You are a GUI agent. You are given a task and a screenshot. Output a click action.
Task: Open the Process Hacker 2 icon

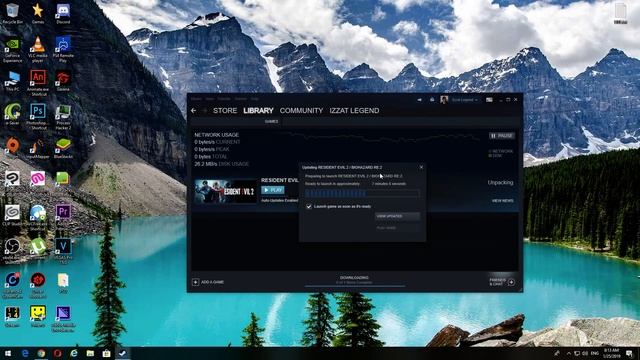(x=63, y=117)
